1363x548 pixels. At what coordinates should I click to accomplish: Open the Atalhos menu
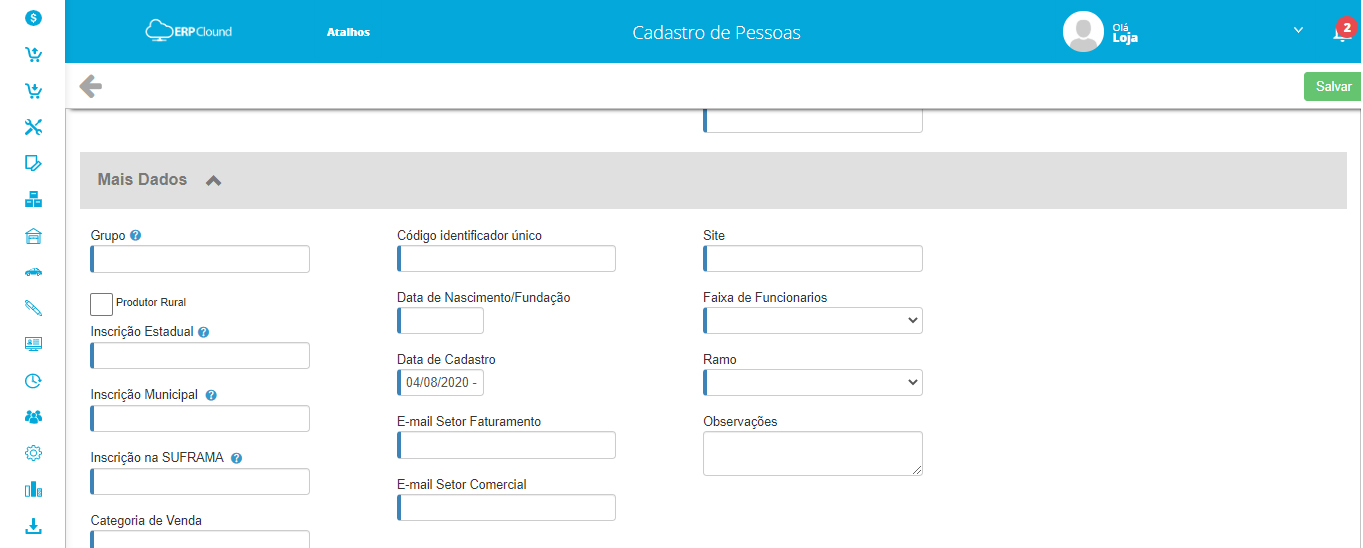tap(348, 32)
